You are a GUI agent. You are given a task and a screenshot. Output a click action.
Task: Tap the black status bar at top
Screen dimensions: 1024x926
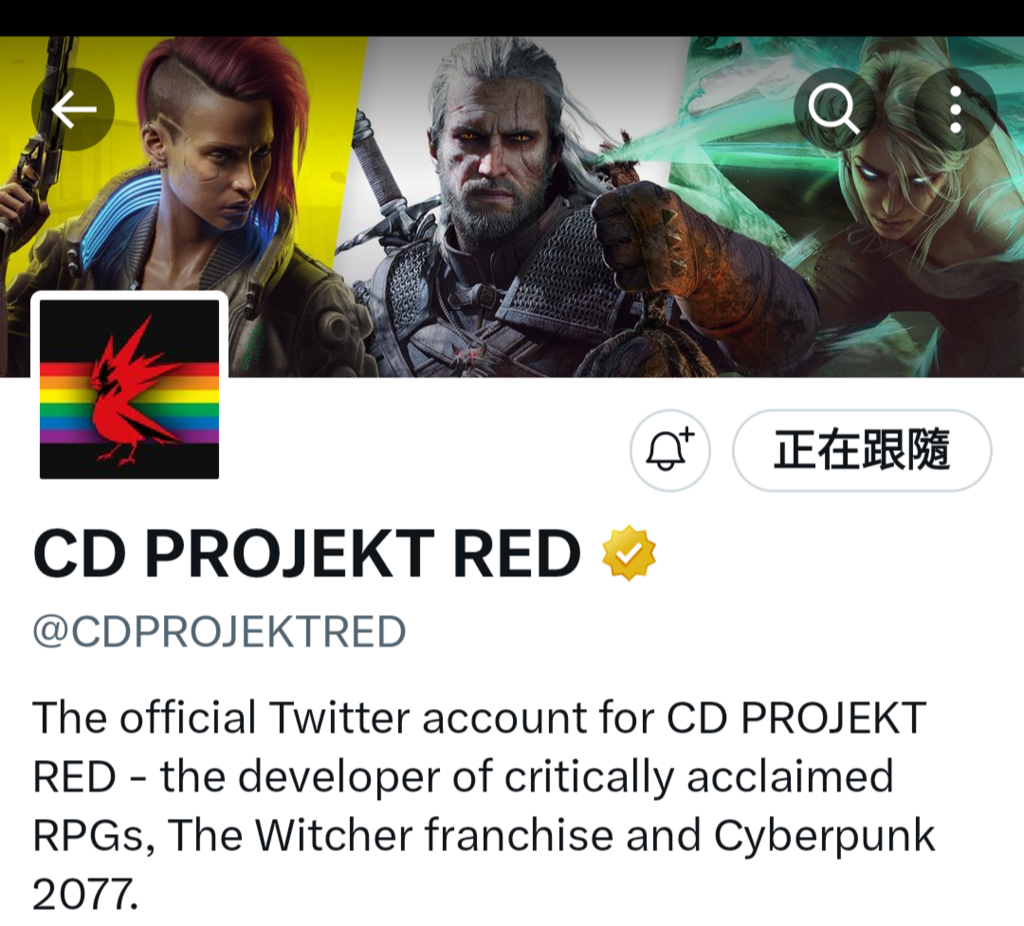click(x=512, y=18)
